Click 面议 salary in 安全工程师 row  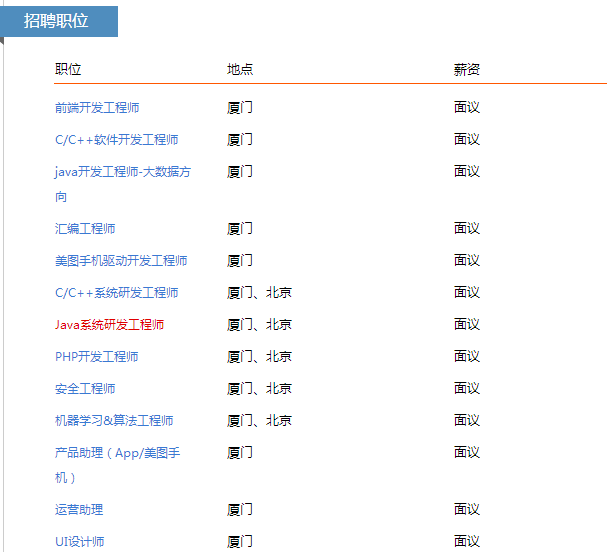tap(466, 388)
